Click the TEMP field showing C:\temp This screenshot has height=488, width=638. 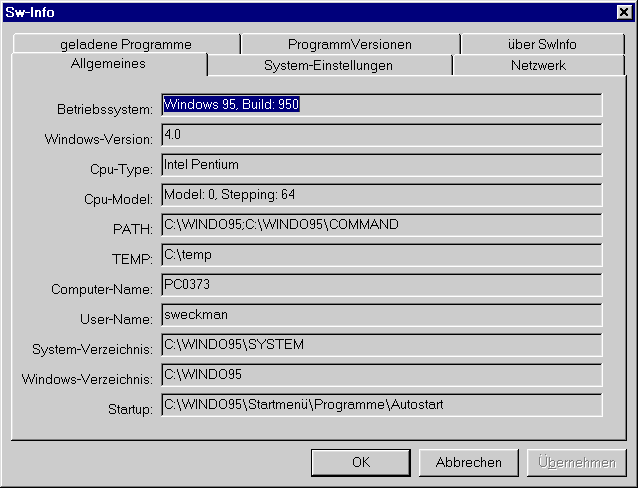[381, 255]
